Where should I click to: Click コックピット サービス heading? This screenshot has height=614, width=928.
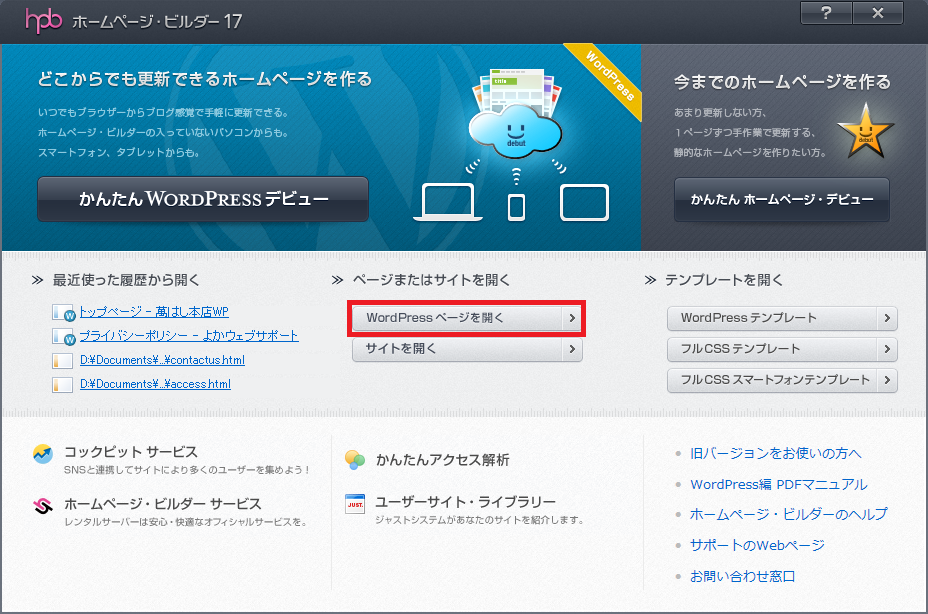pyautogui.click(x=131, y=452)
